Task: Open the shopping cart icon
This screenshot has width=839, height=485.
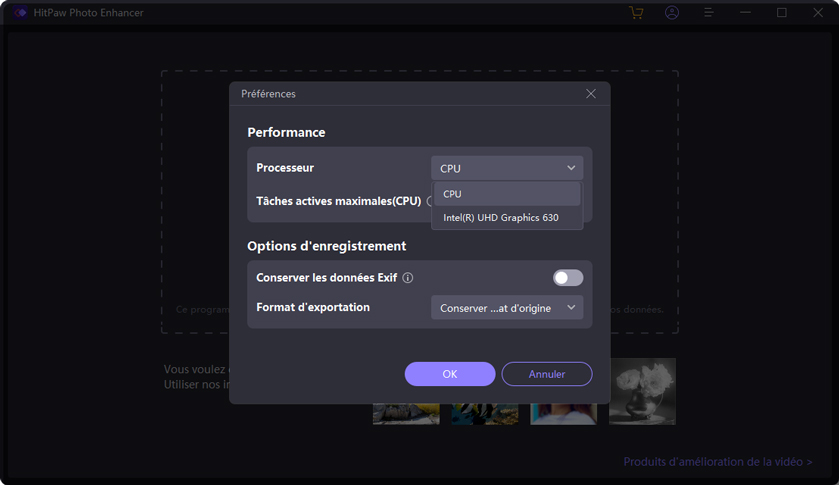Action: point(636,12)
